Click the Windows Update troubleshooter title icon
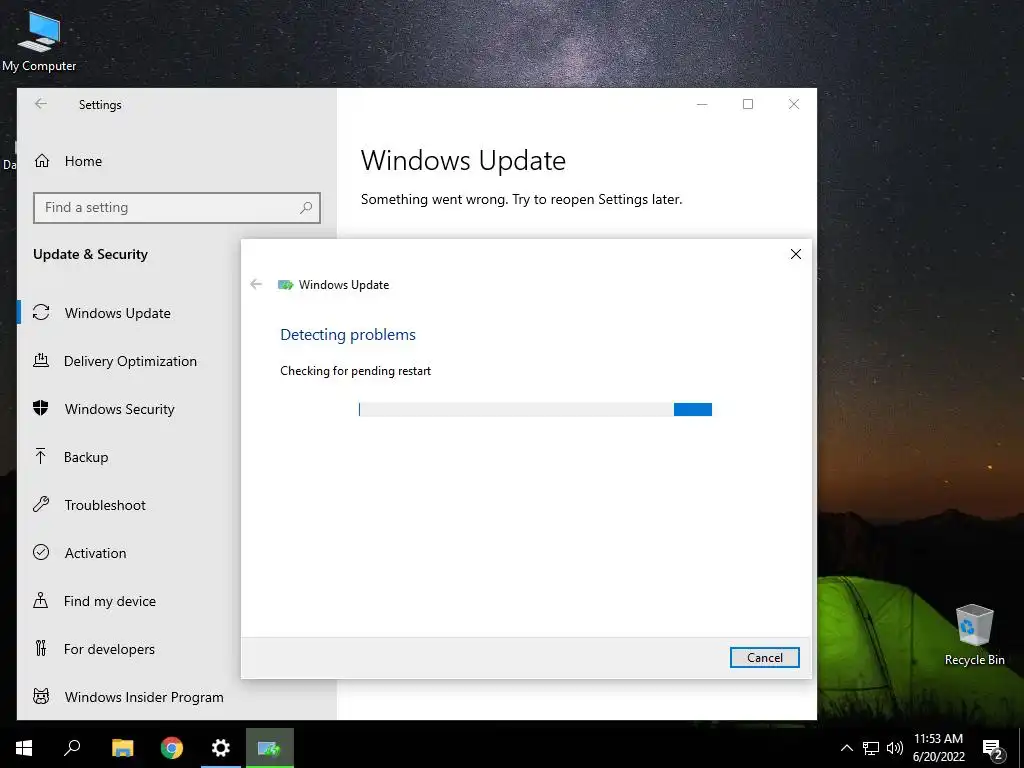The height and width of the screenshot is (768, 1024). (x=285, y=285)
